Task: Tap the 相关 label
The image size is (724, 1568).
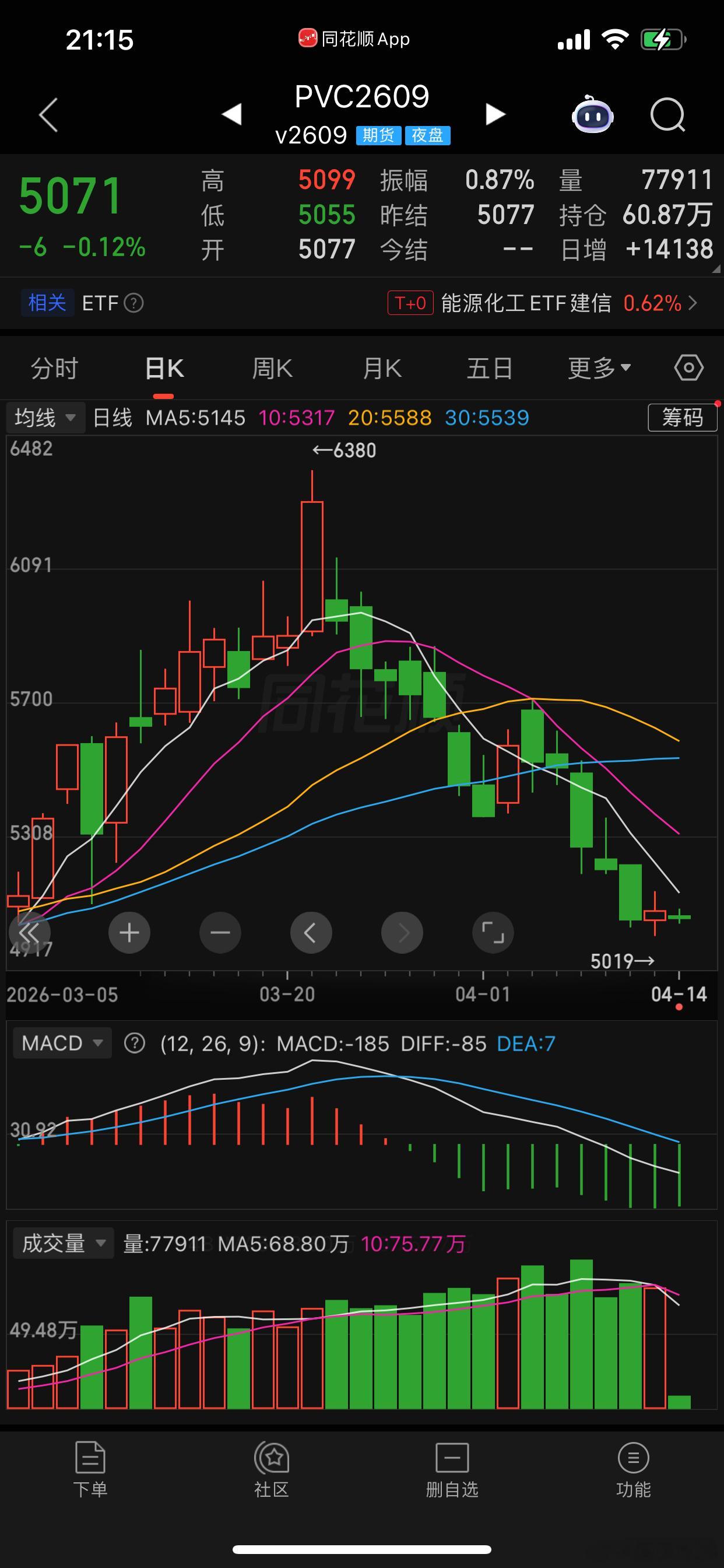Action: click(x=47, y=303)
